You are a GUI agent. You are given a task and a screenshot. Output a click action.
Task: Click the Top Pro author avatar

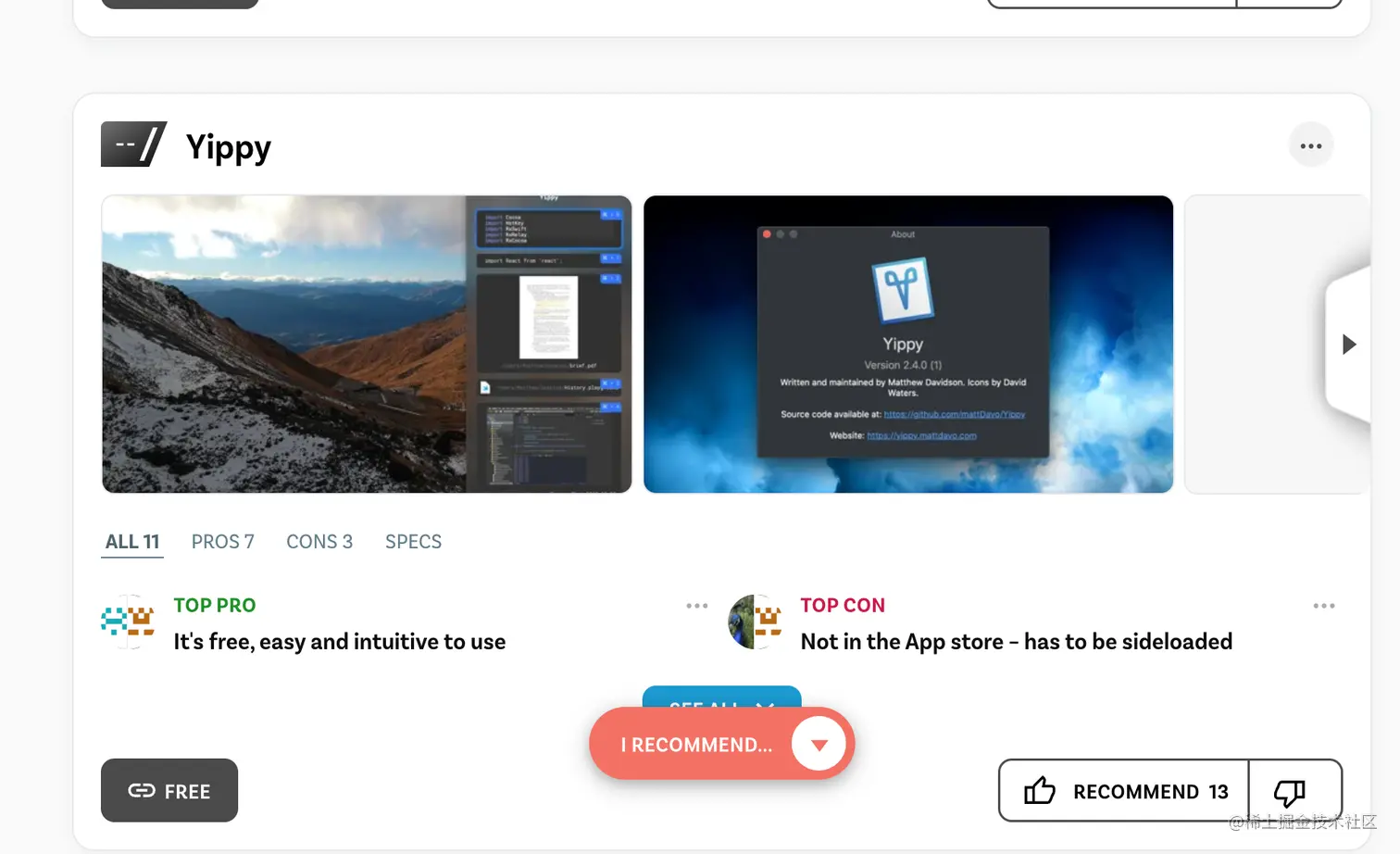[x=128, y=622]
